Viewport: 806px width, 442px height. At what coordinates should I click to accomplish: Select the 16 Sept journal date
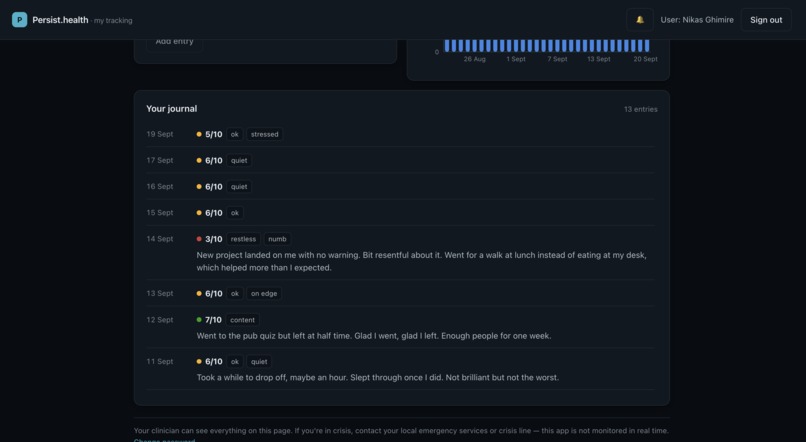point(160,187)
